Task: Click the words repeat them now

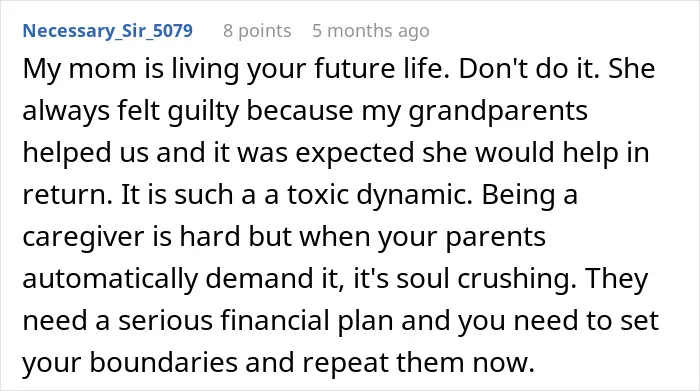Action: point(418,363)
